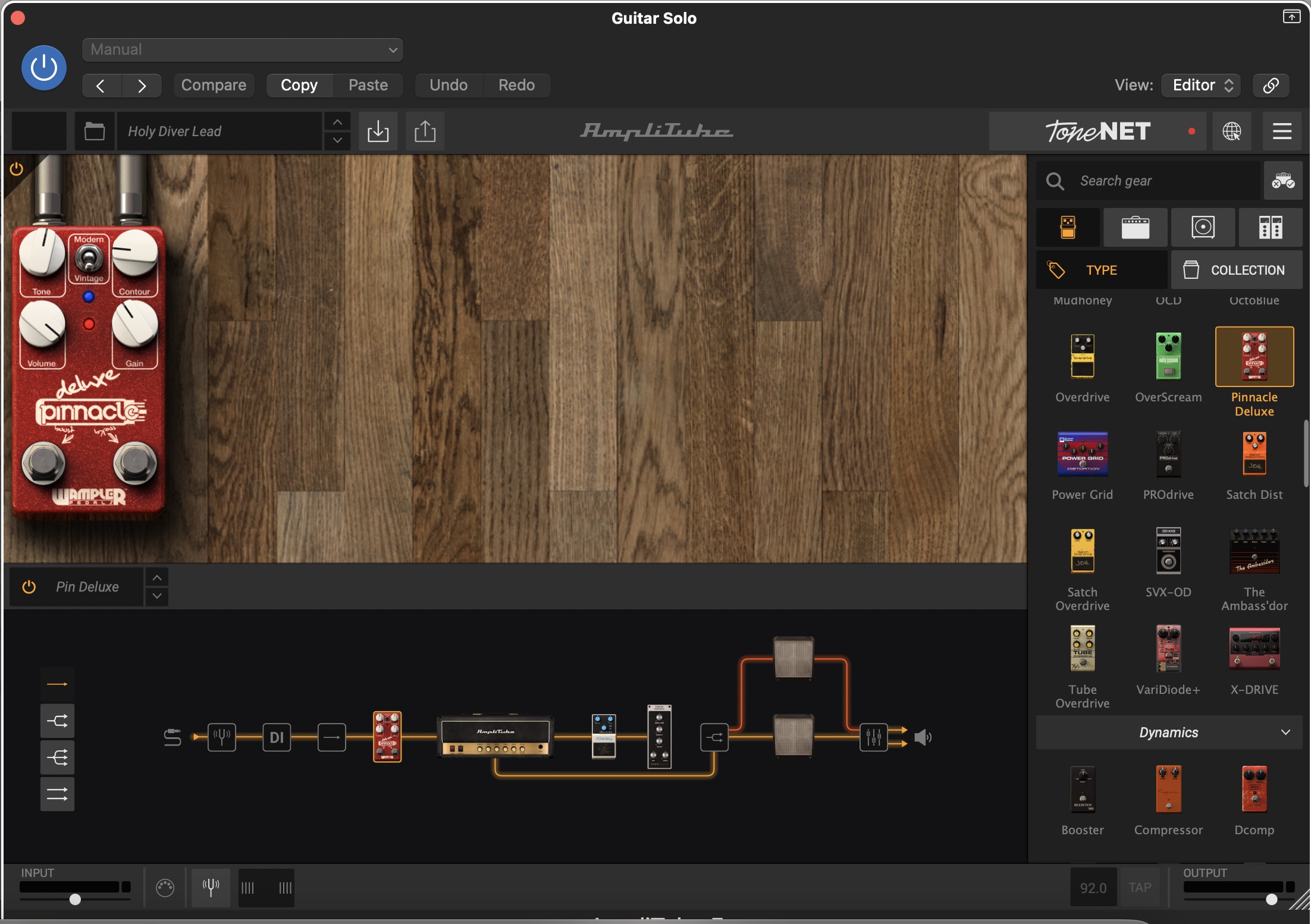The image size is (1311, 924).
Task: Select the Overdrive pedal thumbnail
Action: click(1082, 356)
